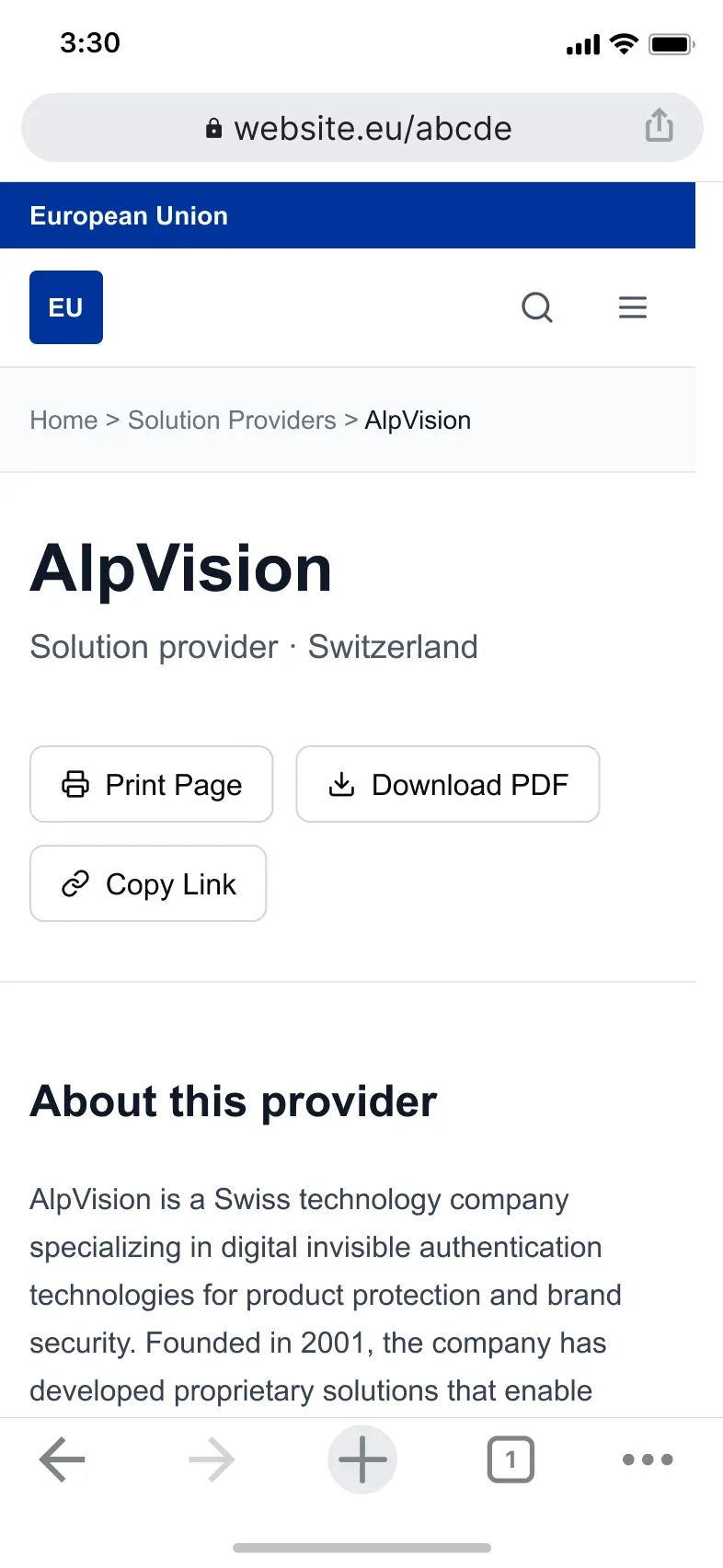Viewport: 723px width, 1568px height.
Task: Open Solution Providers from the breadcrumb
Action: 232,420
